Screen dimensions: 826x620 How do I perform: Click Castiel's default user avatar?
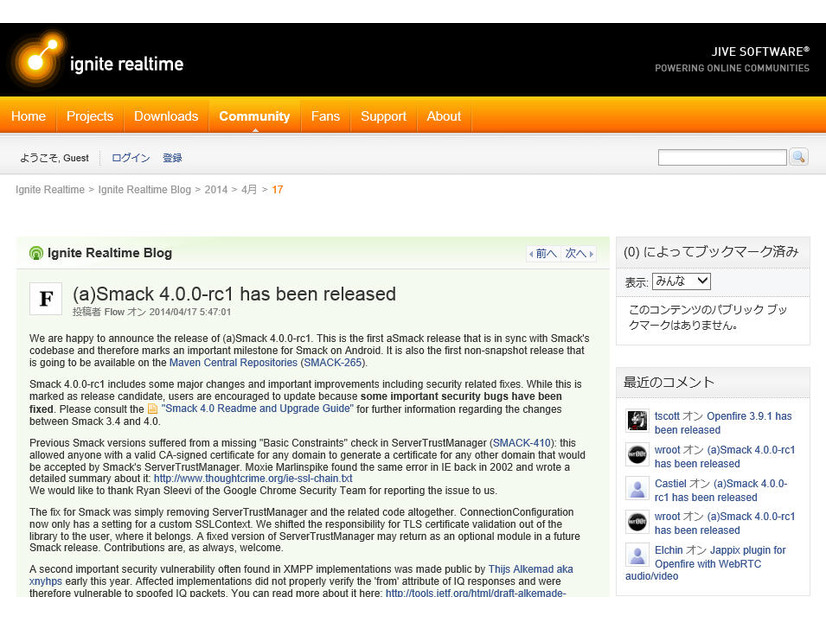click(637, 488)
